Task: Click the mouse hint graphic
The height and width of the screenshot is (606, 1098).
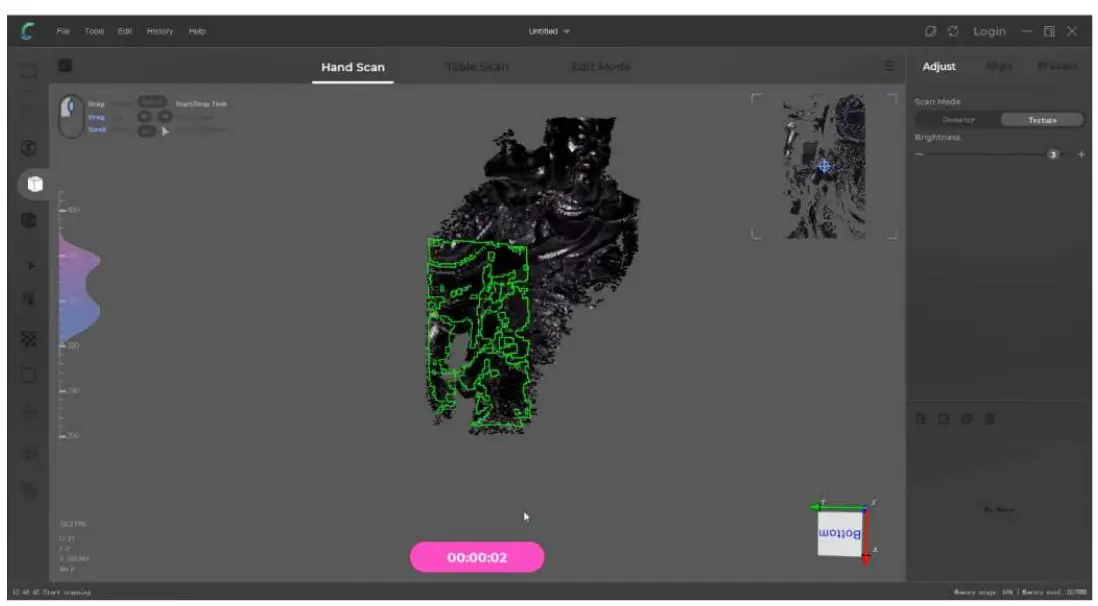Action: 70,116
